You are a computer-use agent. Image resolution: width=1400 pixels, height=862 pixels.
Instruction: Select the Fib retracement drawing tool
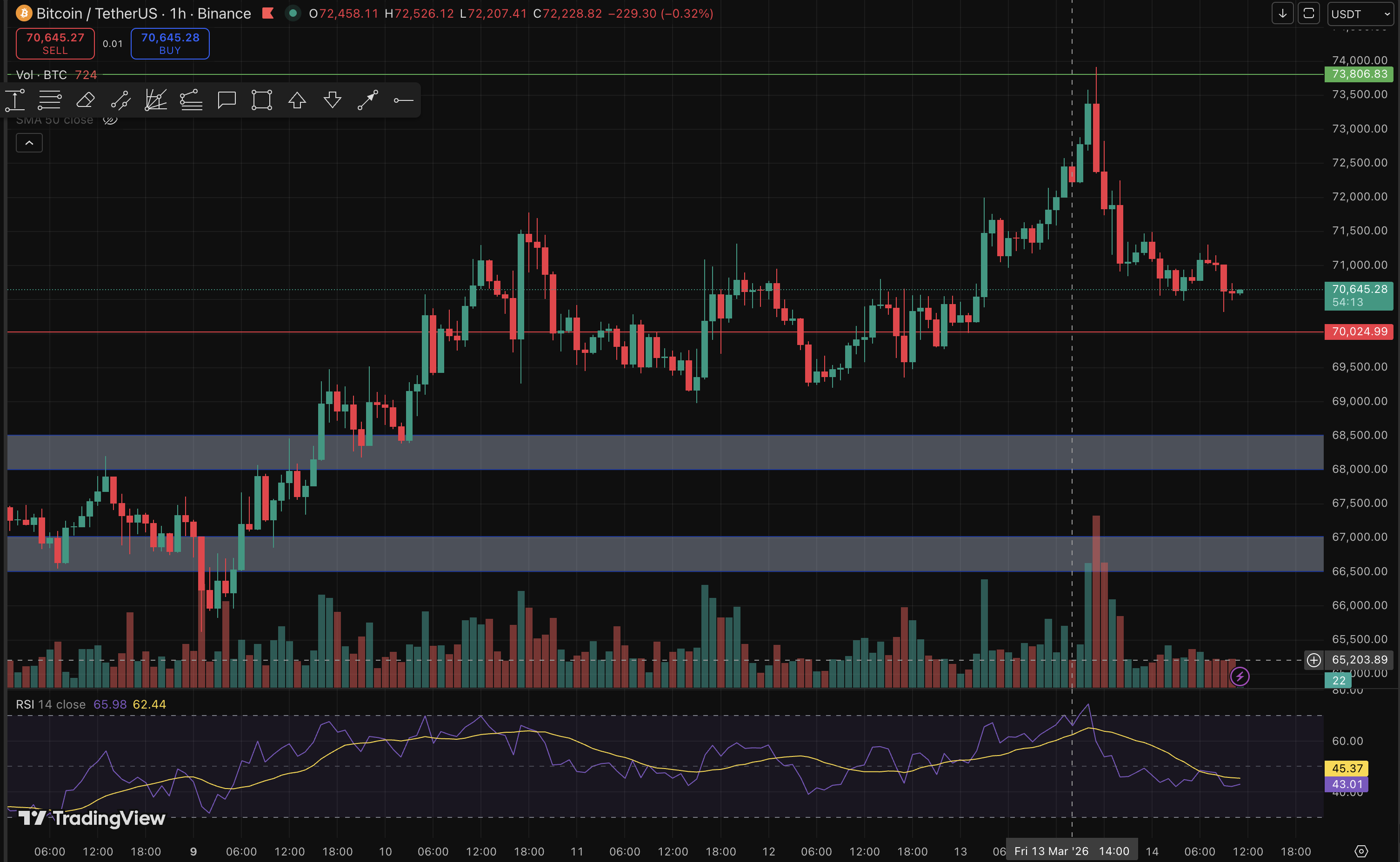coord(50,100)
